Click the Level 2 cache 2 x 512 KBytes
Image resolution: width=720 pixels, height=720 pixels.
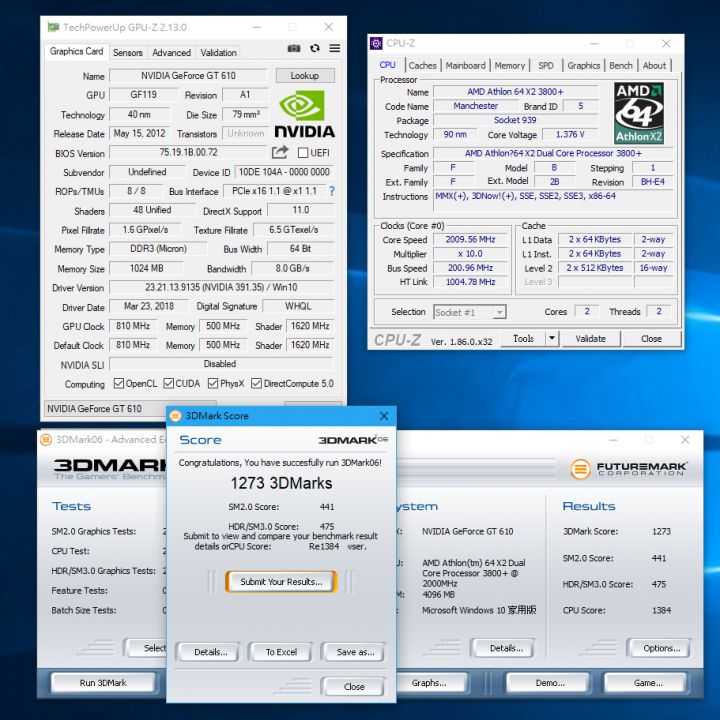click(x=595, y=268)
